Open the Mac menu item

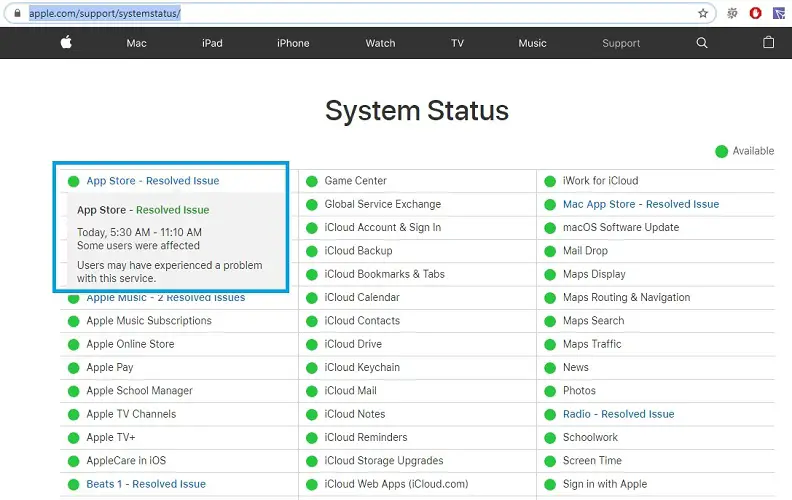(136, 43)
